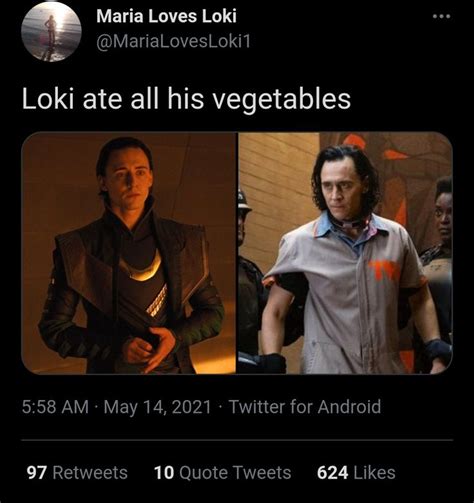Click the May 14, 2021 date
The height and width of the screenshot is (503, 474).
coord(157,407)
